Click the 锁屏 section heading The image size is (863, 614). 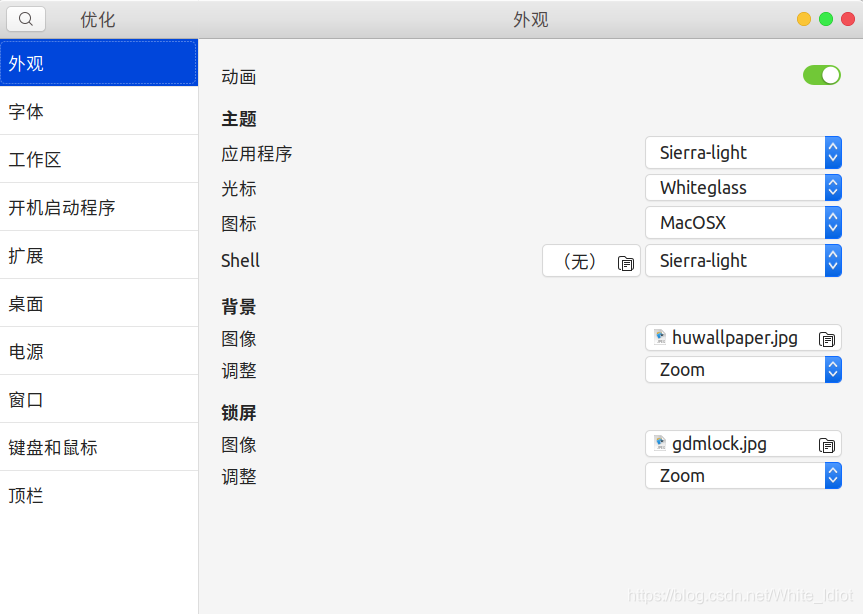tap(239, 413)
